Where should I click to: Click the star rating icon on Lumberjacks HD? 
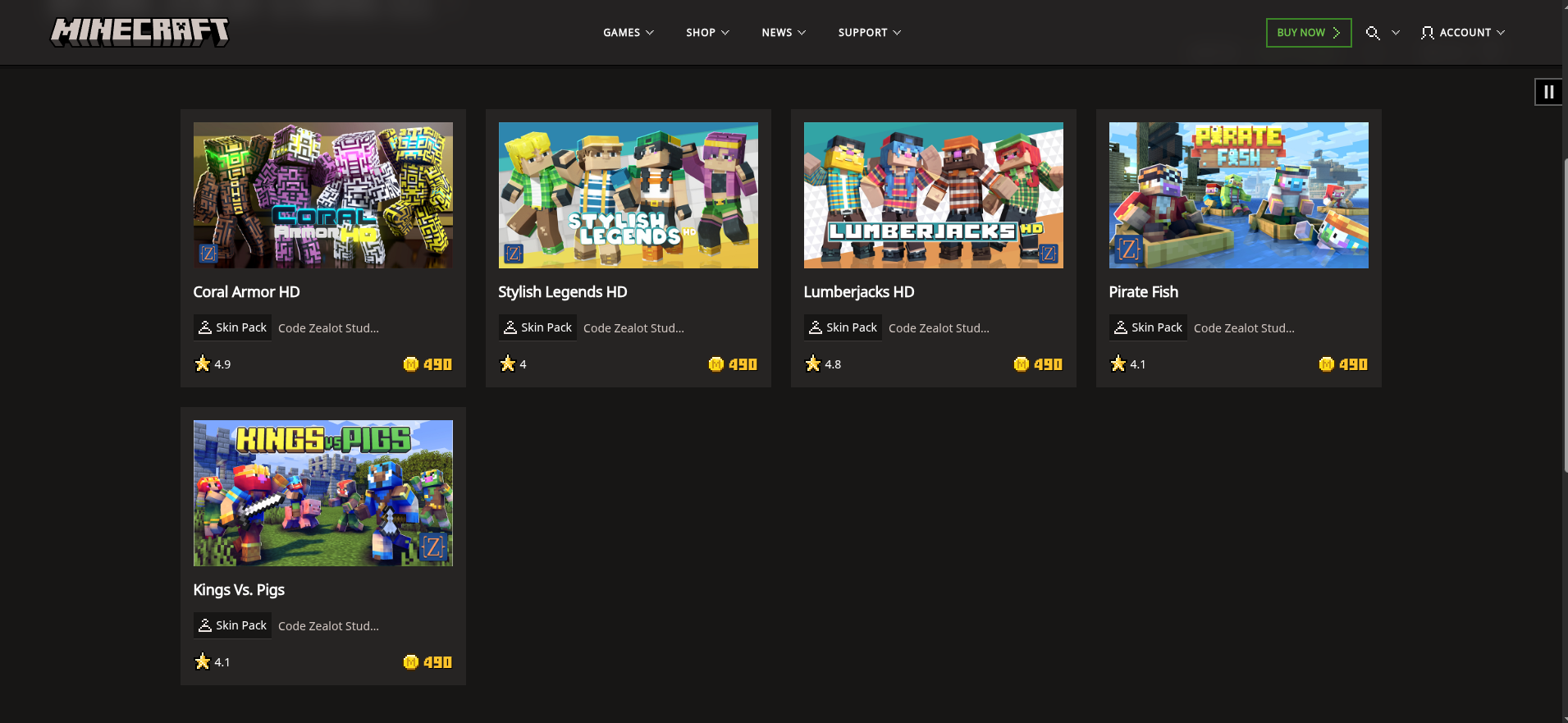coord(813,364)
